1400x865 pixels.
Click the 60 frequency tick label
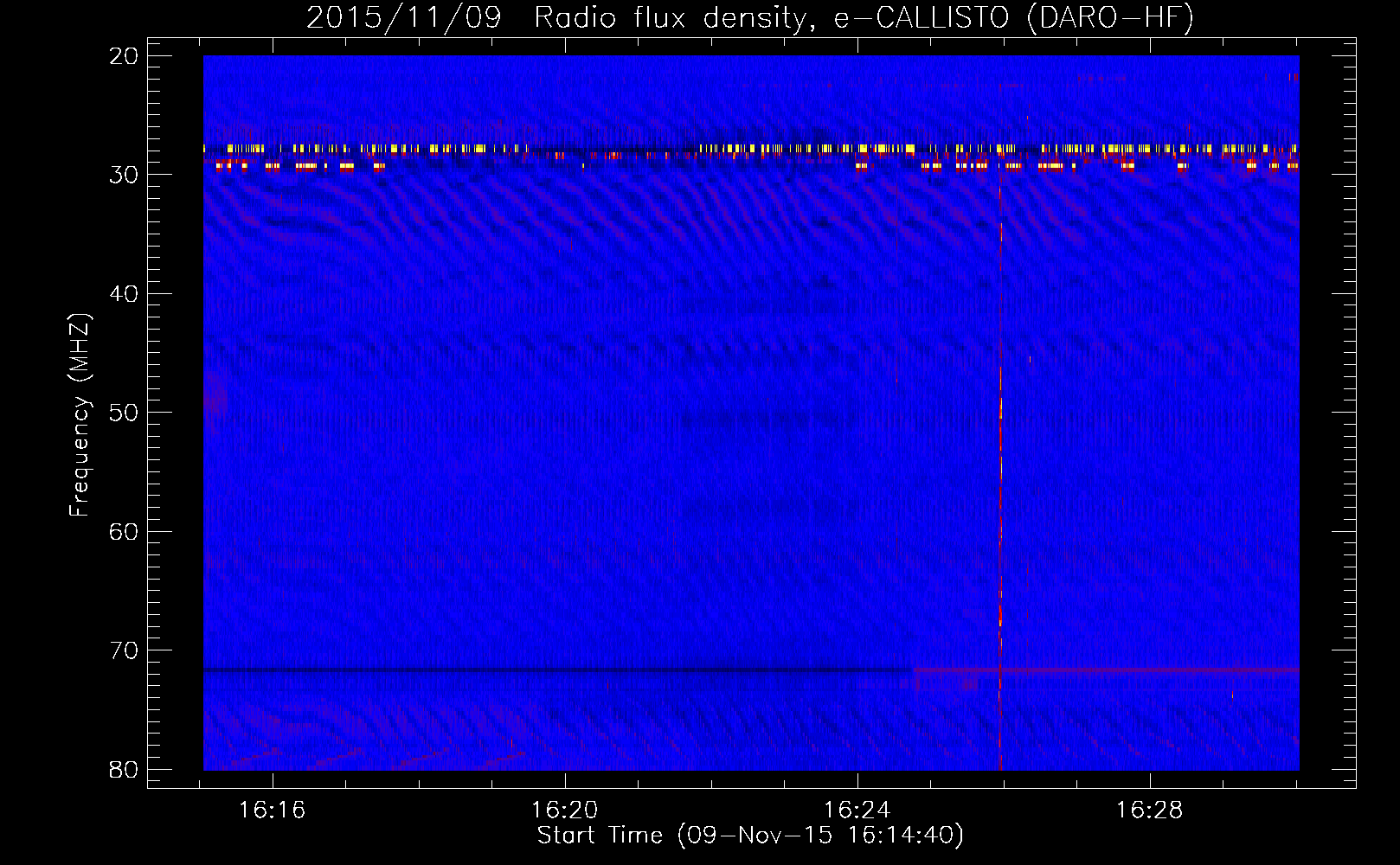point(125,531)
